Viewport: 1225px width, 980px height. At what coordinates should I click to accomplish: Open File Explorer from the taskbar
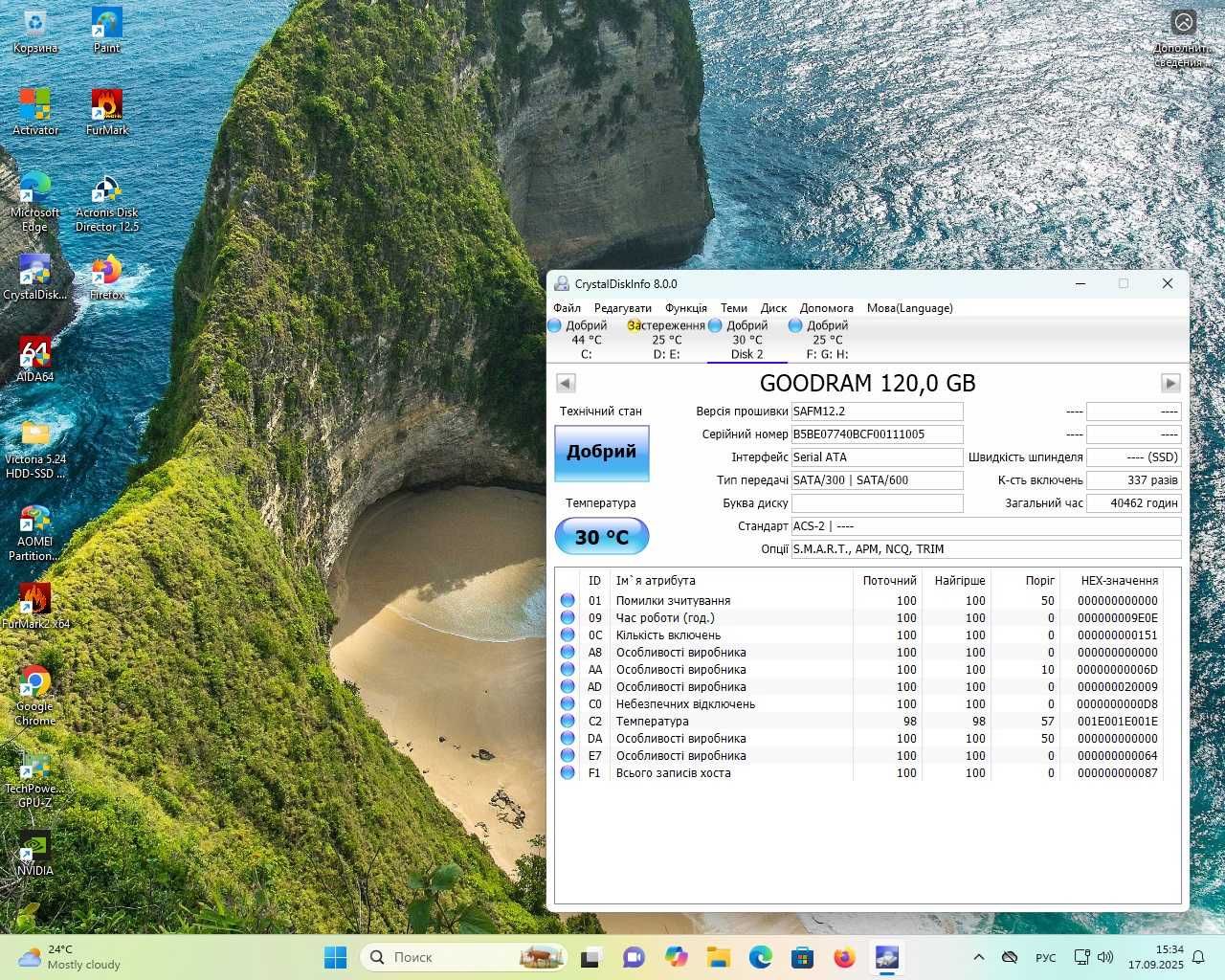pyautogui.click(x=718, y=957)
